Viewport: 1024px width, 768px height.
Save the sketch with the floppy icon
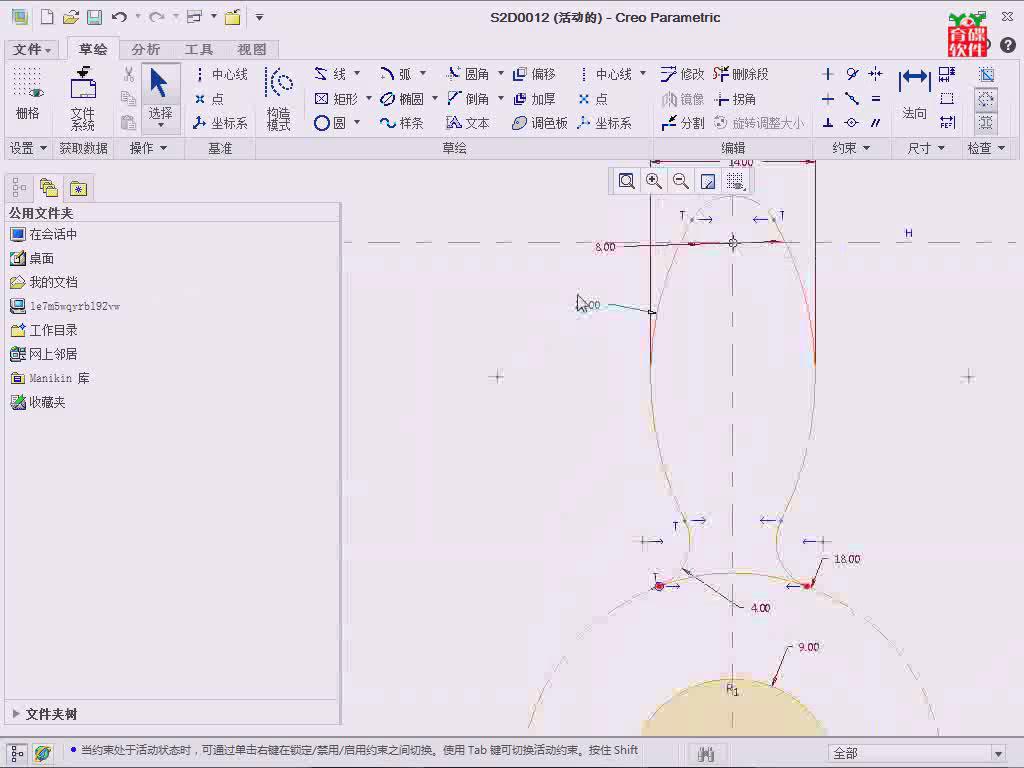[x=95, y=17]
